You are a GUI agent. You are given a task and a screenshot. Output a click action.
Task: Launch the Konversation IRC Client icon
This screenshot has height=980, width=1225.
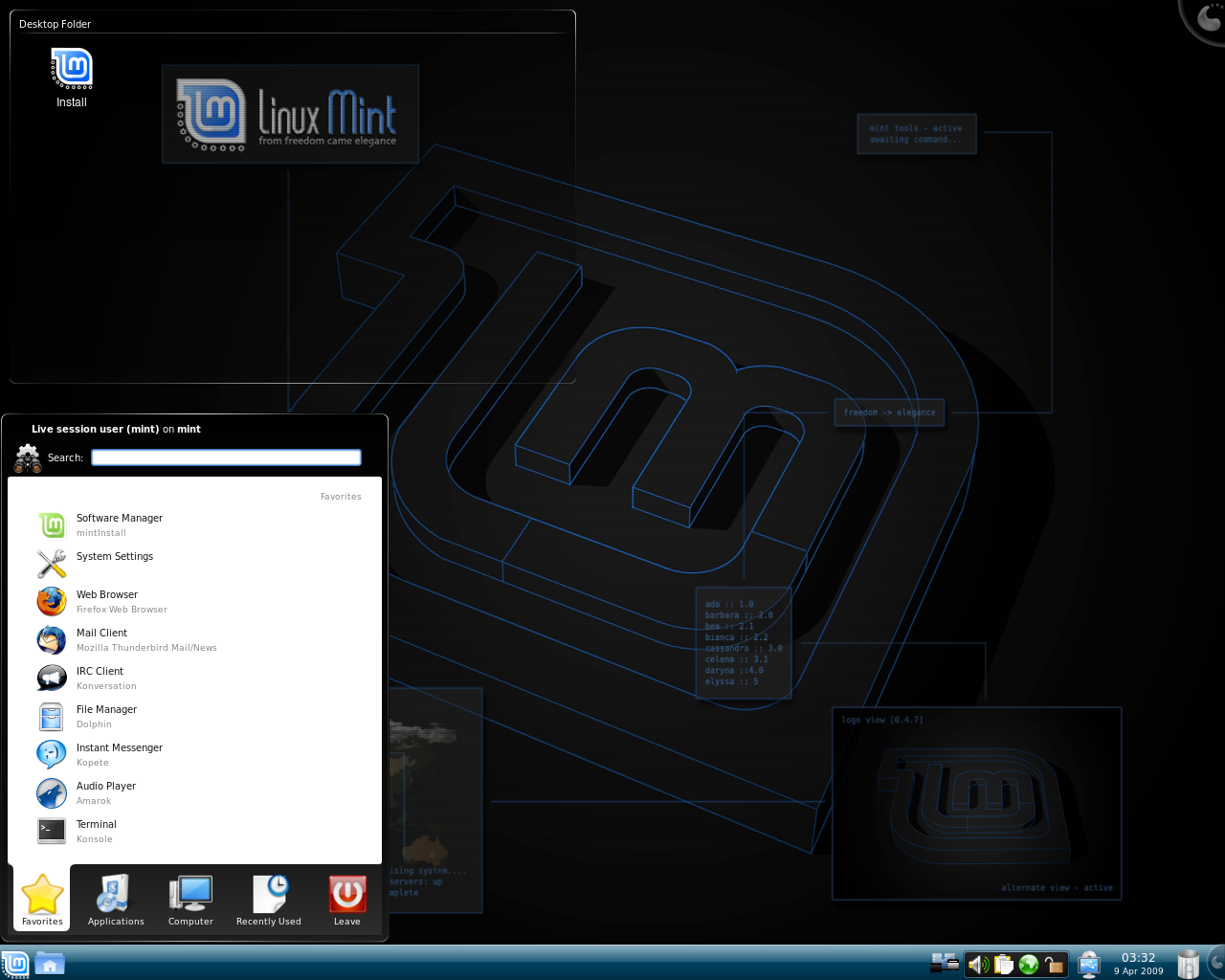52,678
